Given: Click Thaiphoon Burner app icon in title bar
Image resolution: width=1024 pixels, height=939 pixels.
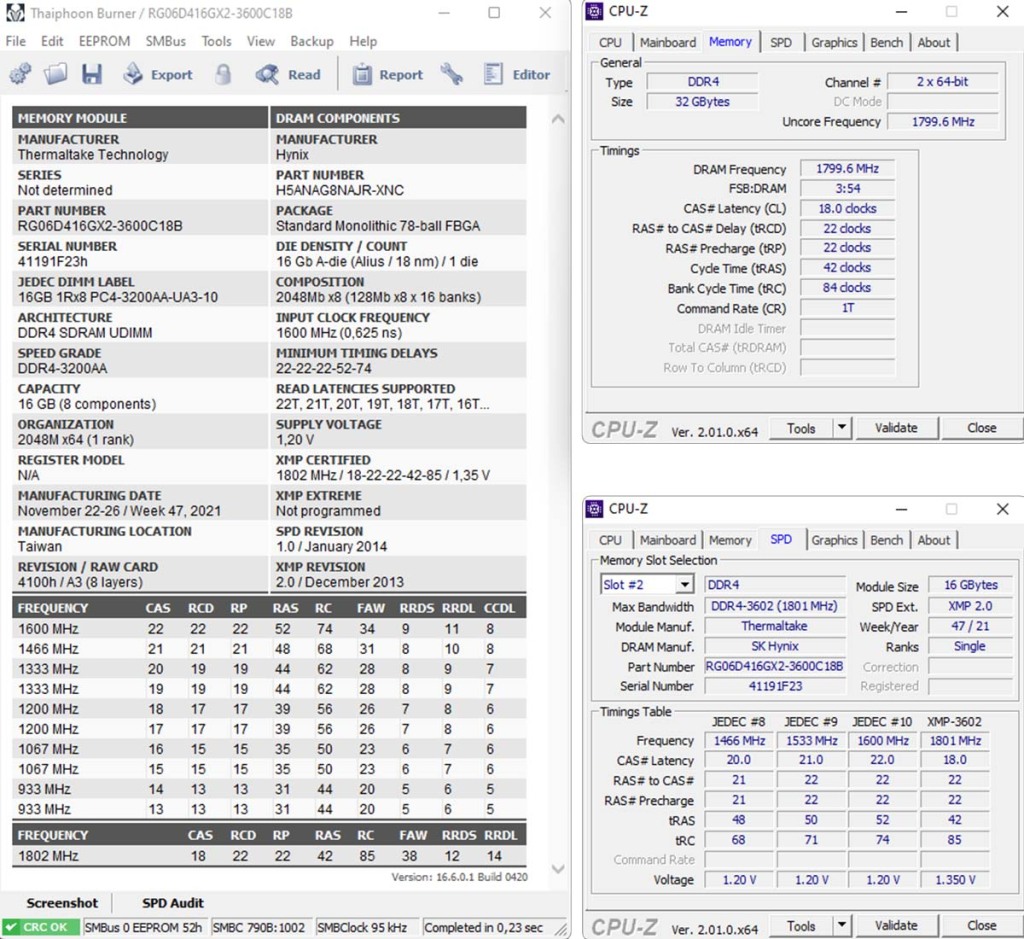Looking at the screenshot, I should pyautogui.click(x=14, y=13).
